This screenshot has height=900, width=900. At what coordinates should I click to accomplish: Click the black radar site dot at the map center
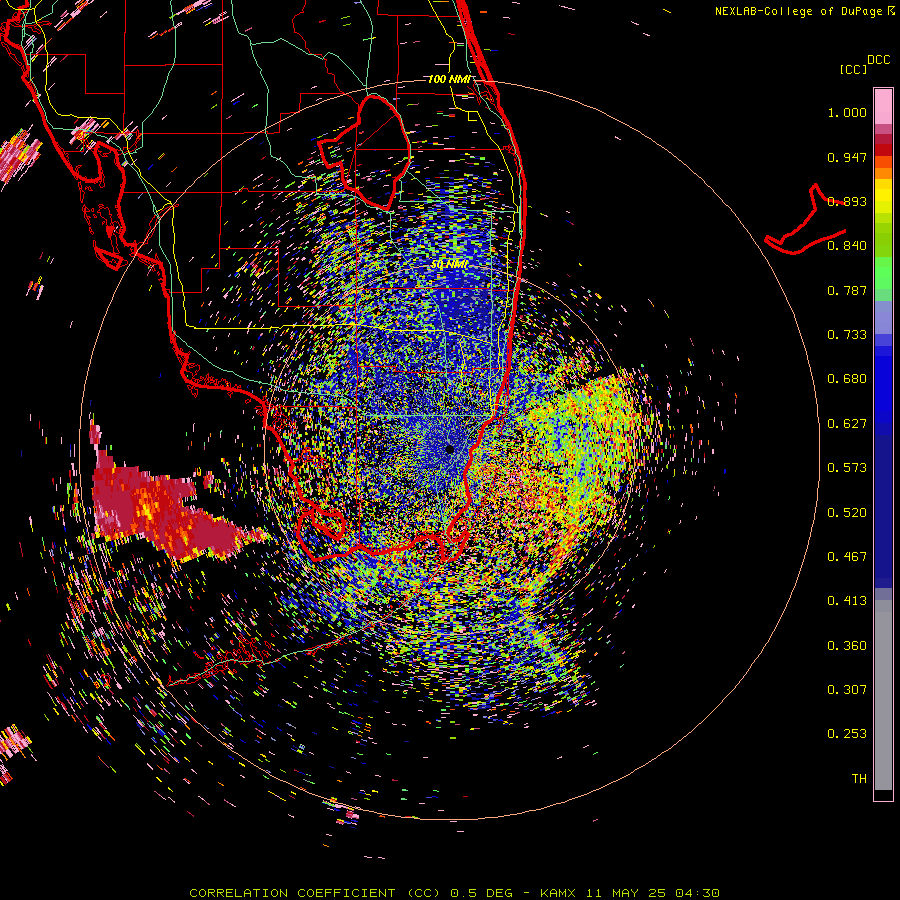[450, 449]
